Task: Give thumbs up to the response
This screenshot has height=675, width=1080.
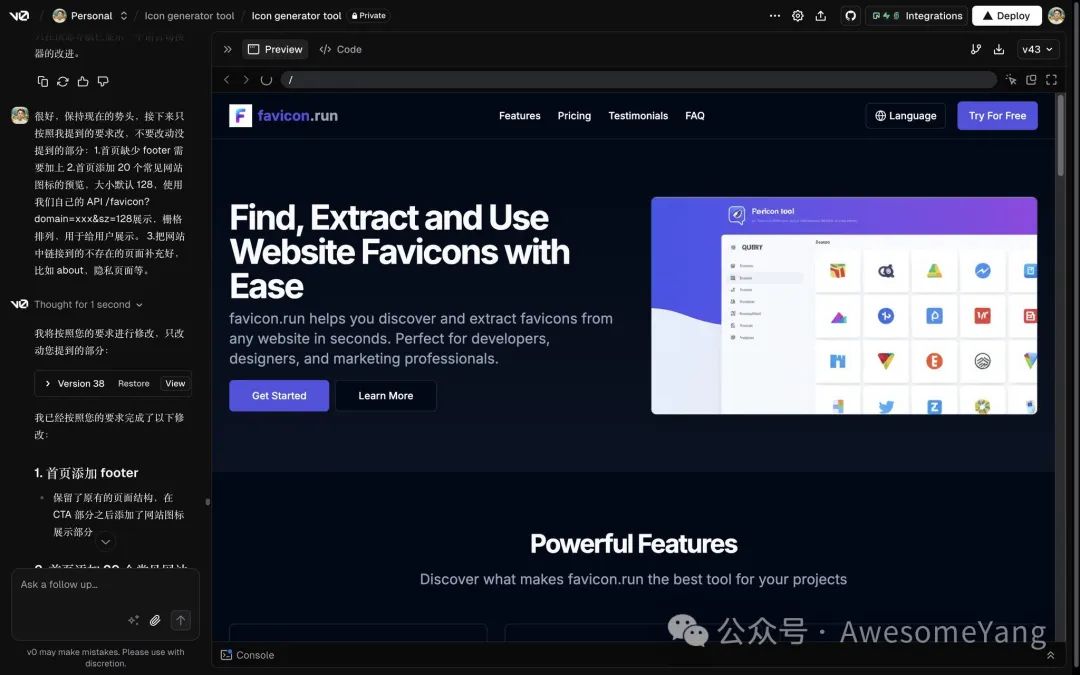Action: point(83,81)
